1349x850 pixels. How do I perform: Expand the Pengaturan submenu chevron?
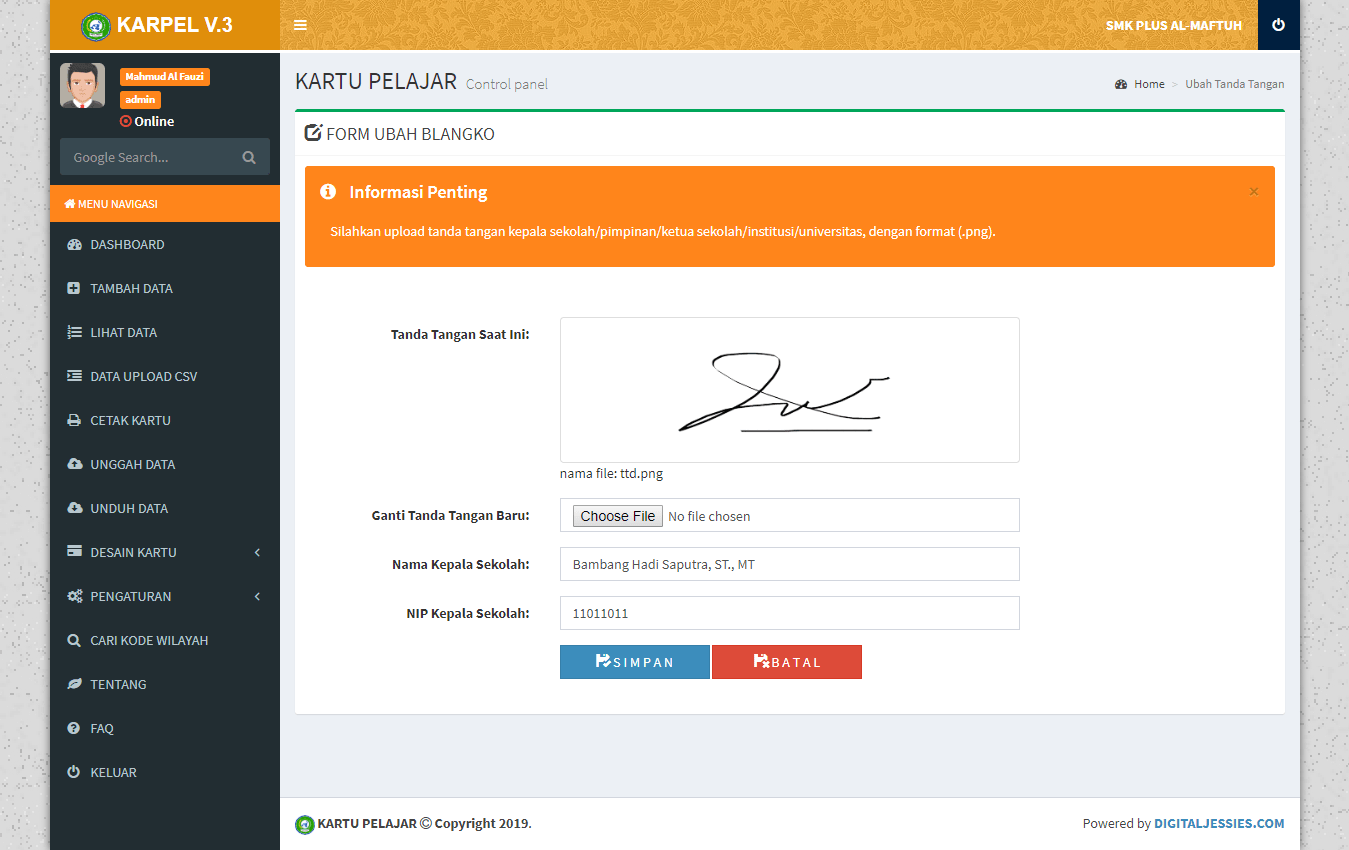[257, 597]
